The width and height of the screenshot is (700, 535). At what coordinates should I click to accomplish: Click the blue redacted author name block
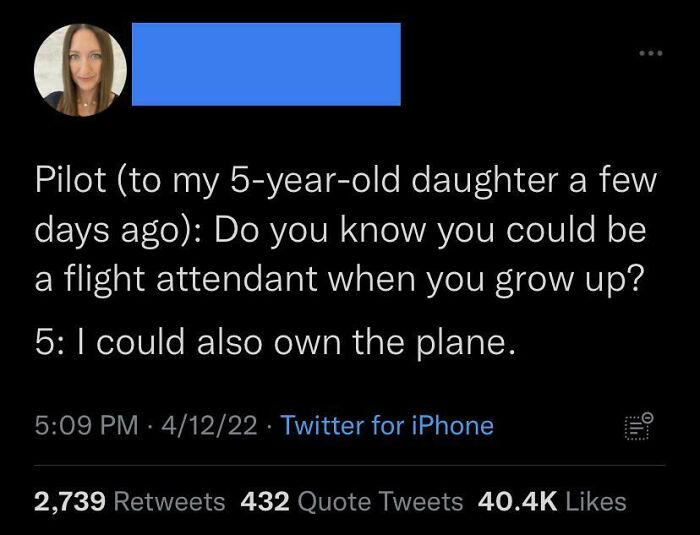click(266, 65)
